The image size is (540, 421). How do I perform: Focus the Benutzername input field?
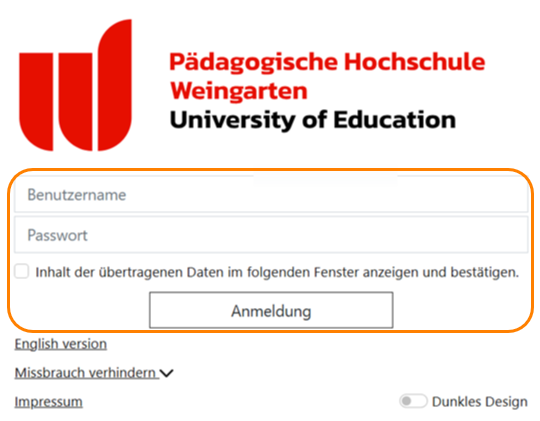point(271,194)
